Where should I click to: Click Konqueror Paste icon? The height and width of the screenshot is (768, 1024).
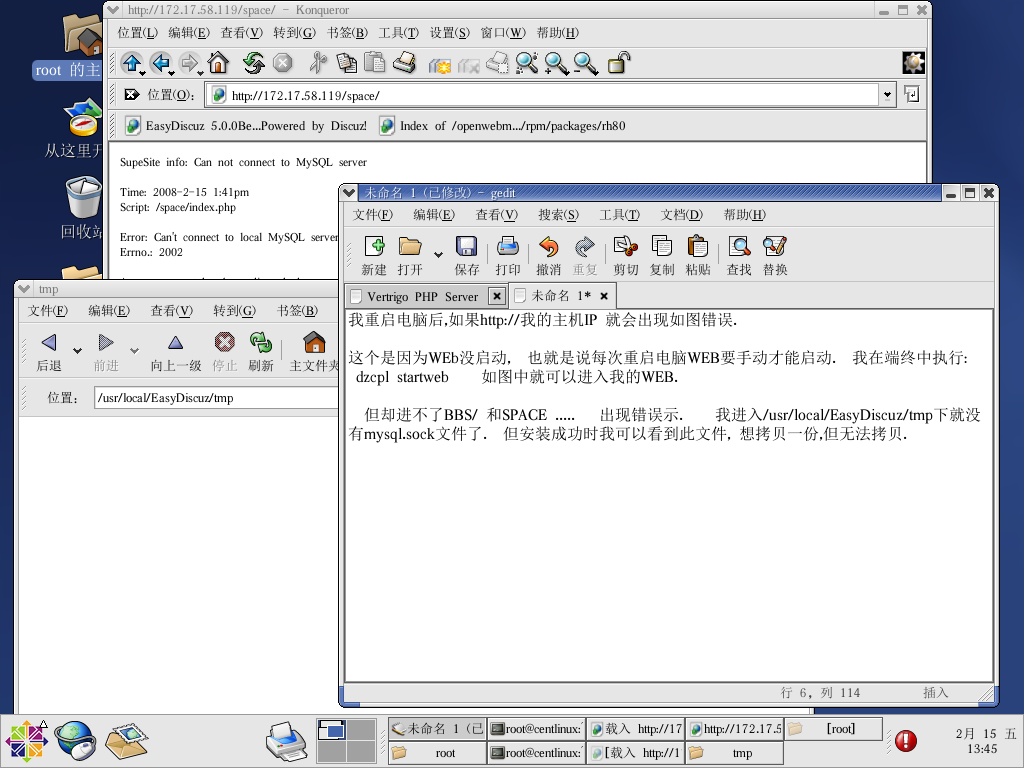tap(375, 63)
